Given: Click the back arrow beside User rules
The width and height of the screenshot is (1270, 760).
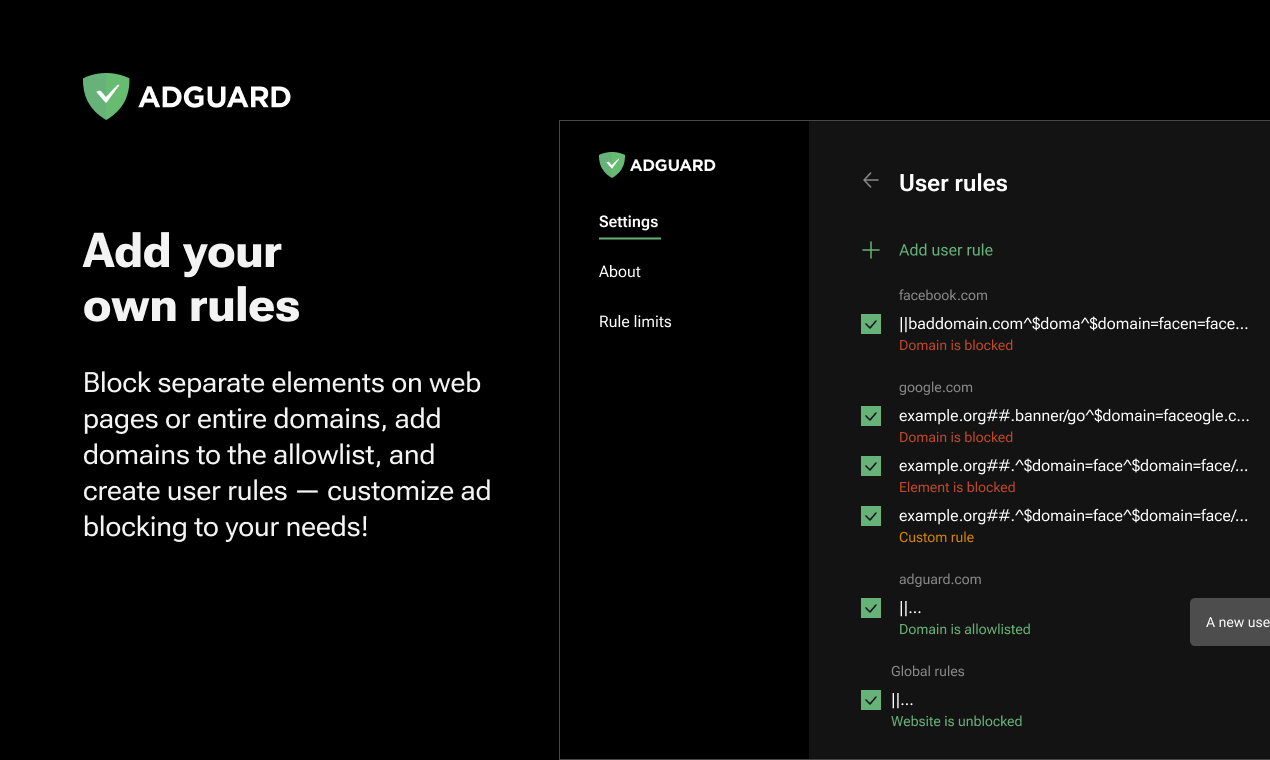Looking at the screenshot, I should coord(871,181).
